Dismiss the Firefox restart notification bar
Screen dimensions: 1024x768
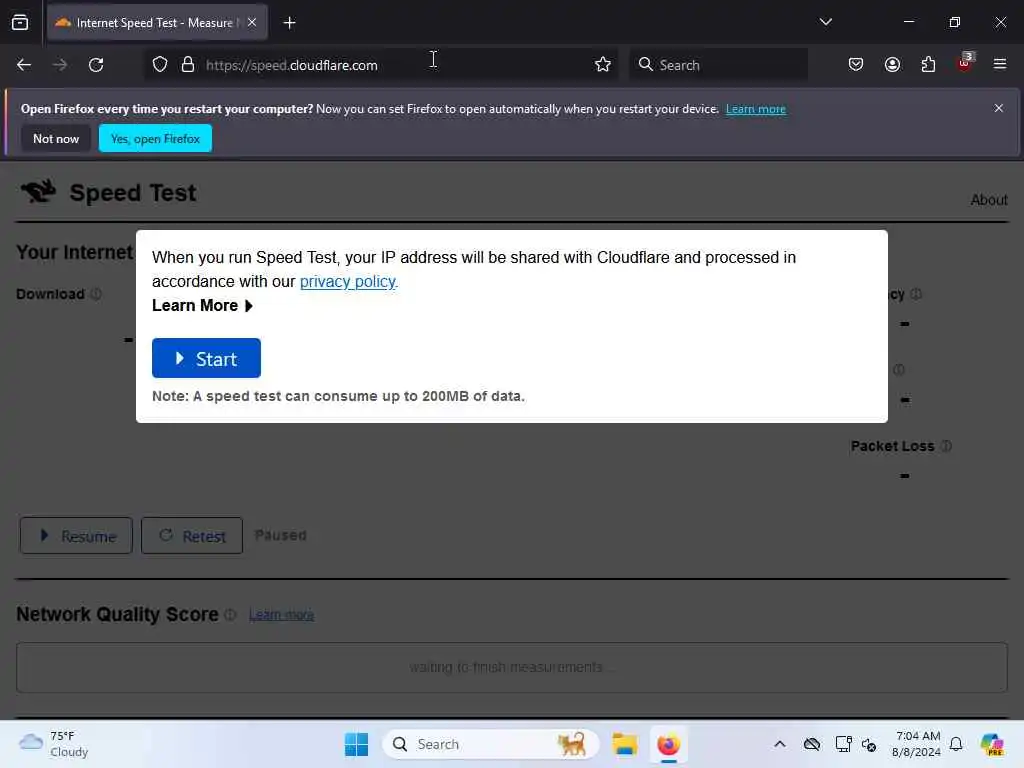click(x=999, y=108)
